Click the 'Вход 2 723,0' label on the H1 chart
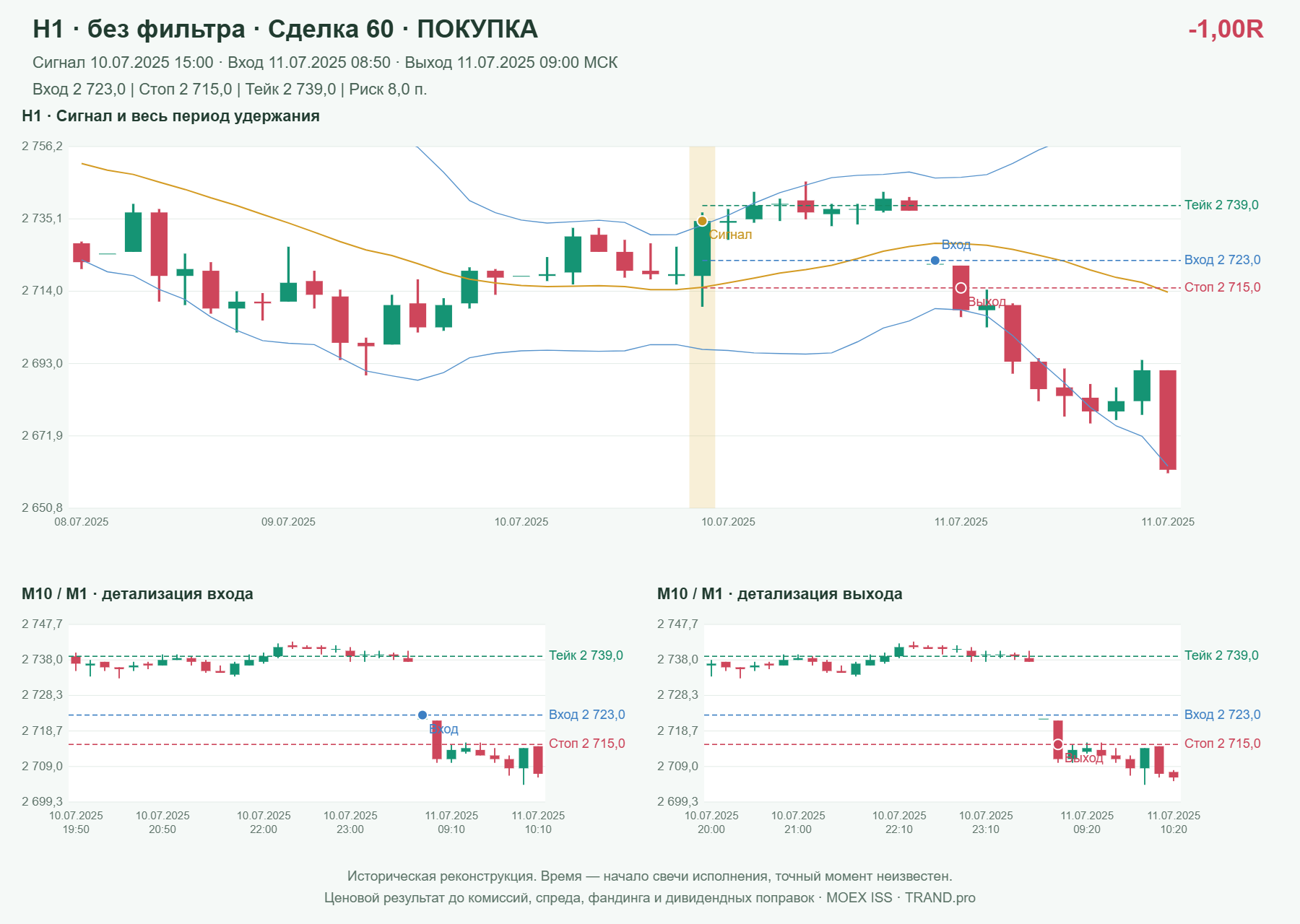 pyautogui.click(x=1222, y=260)
